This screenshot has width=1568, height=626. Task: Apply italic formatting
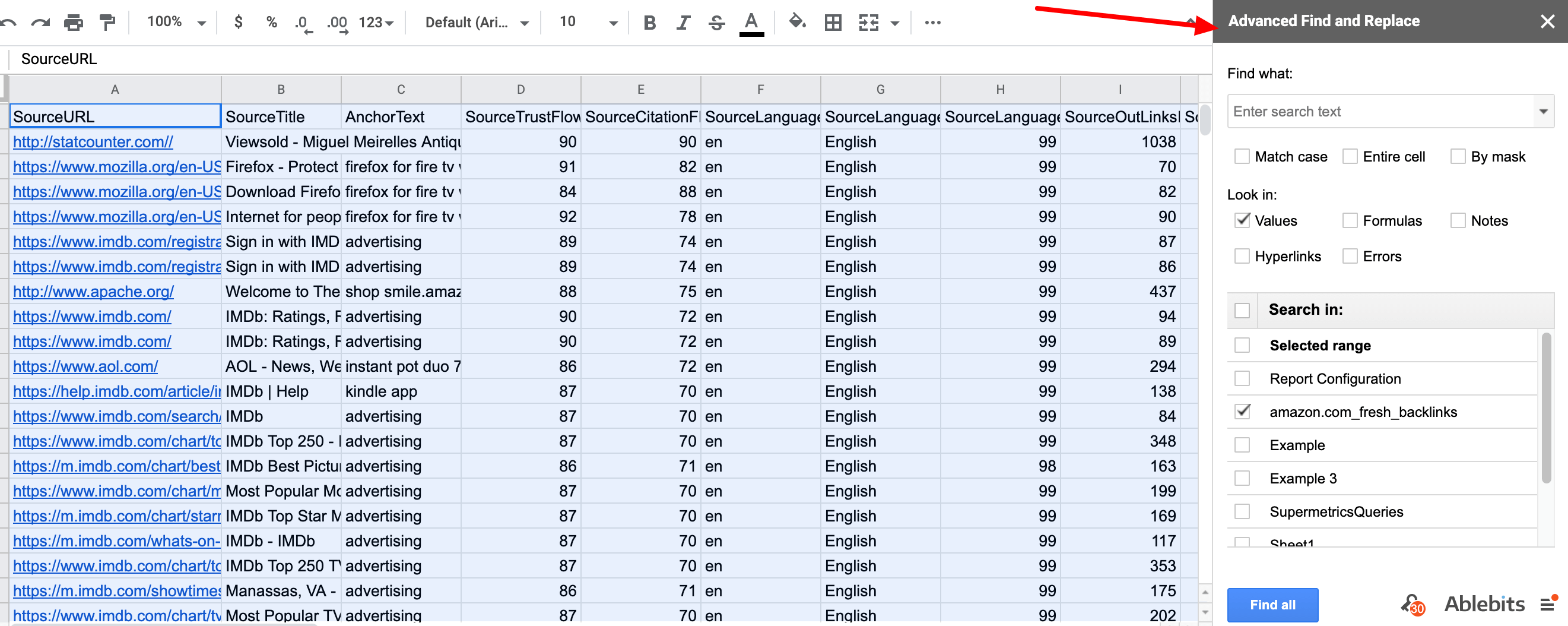pyautogui.click(x=683, y=23)
